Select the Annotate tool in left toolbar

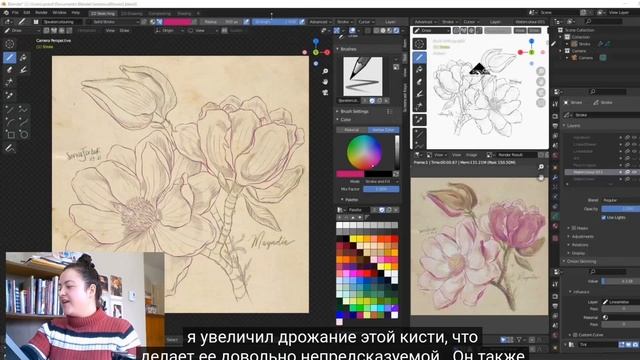point(10,148)
